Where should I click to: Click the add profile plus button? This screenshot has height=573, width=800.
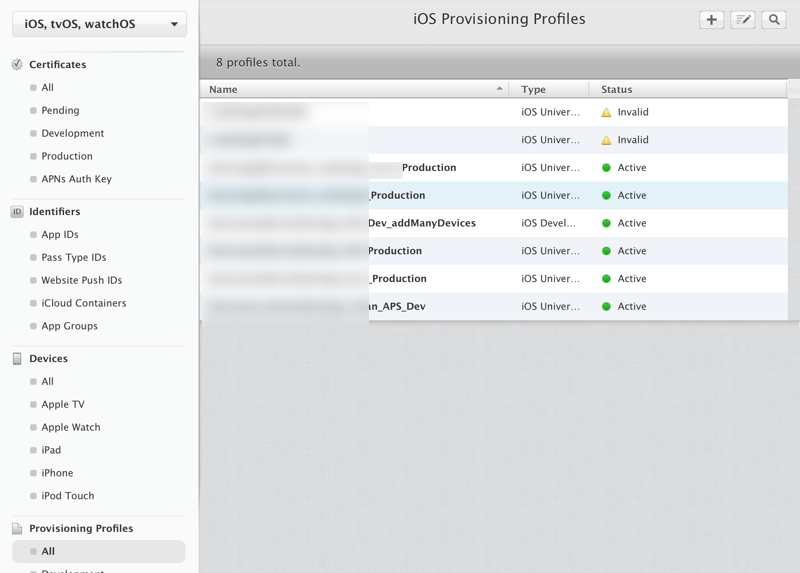pos(711,20)
